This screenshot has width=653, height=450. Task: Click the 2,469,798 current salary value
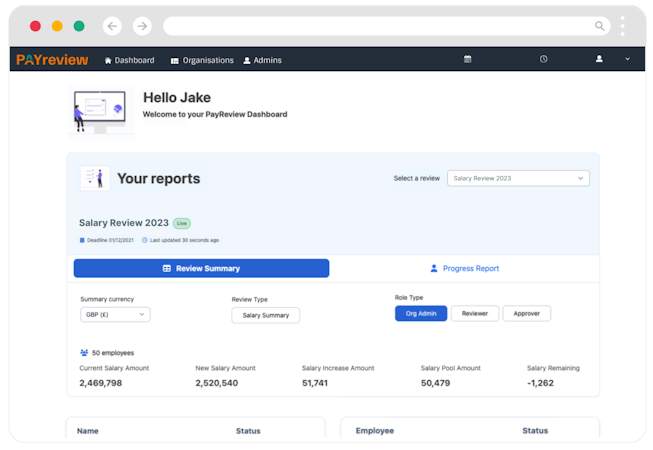coord(101,383)
